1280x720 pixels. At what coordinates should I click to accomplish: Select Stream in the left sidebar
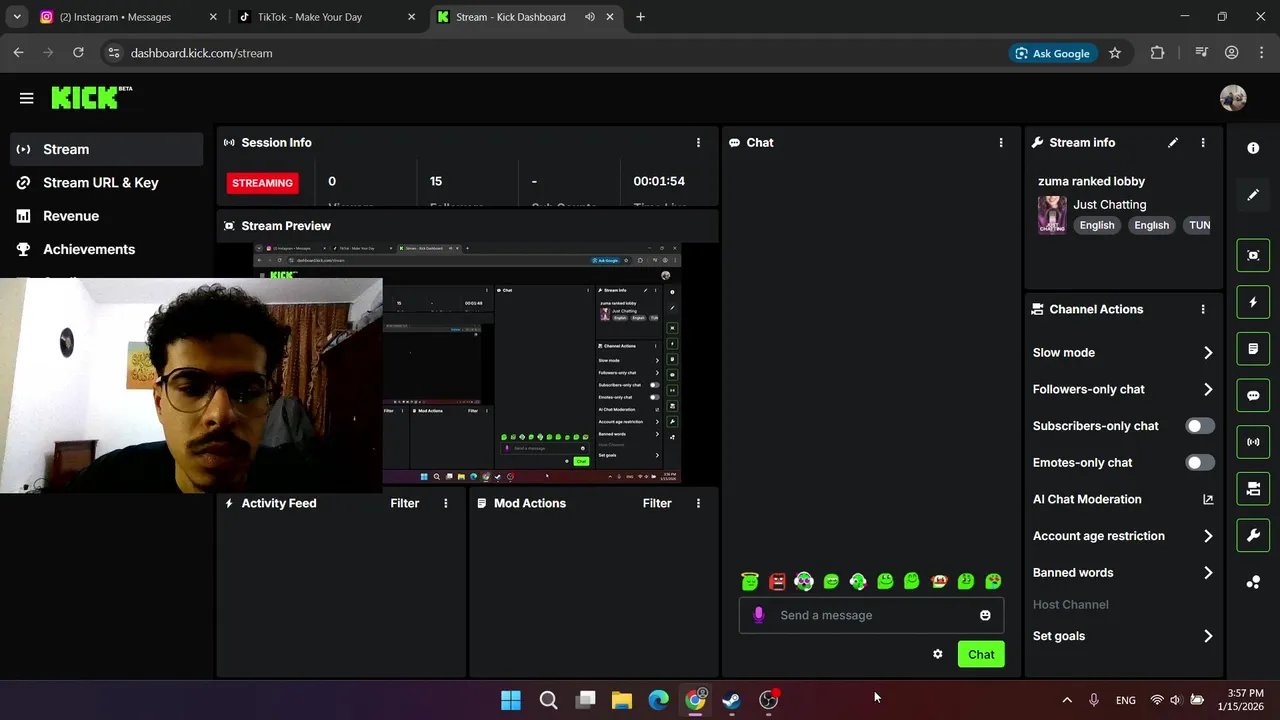pyautogui.click(x=107, y=149)
